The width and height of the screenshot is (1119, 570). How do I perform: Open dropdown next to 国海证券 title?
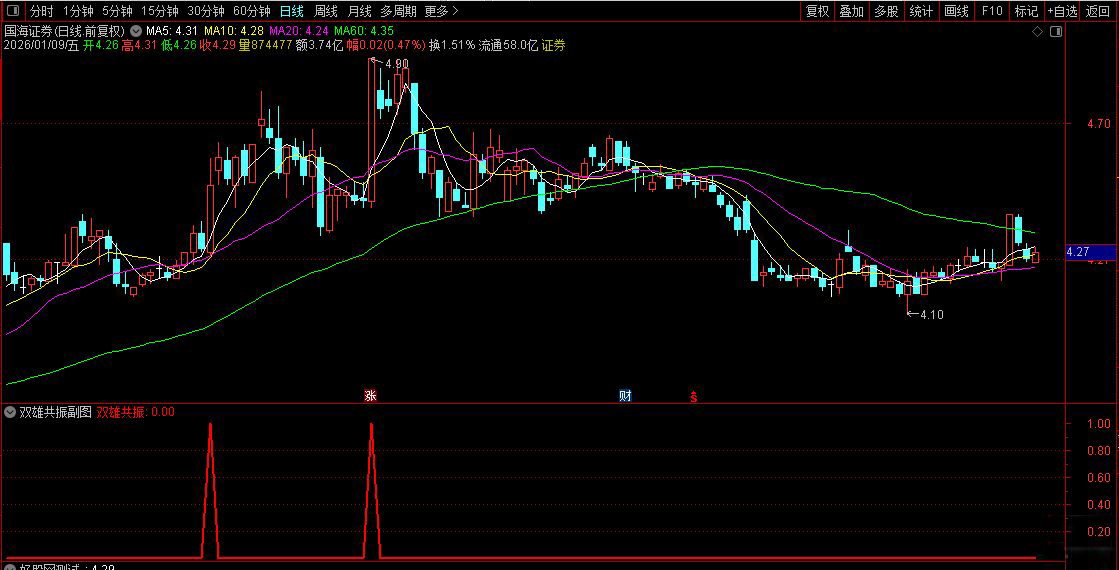click(136, 31)
